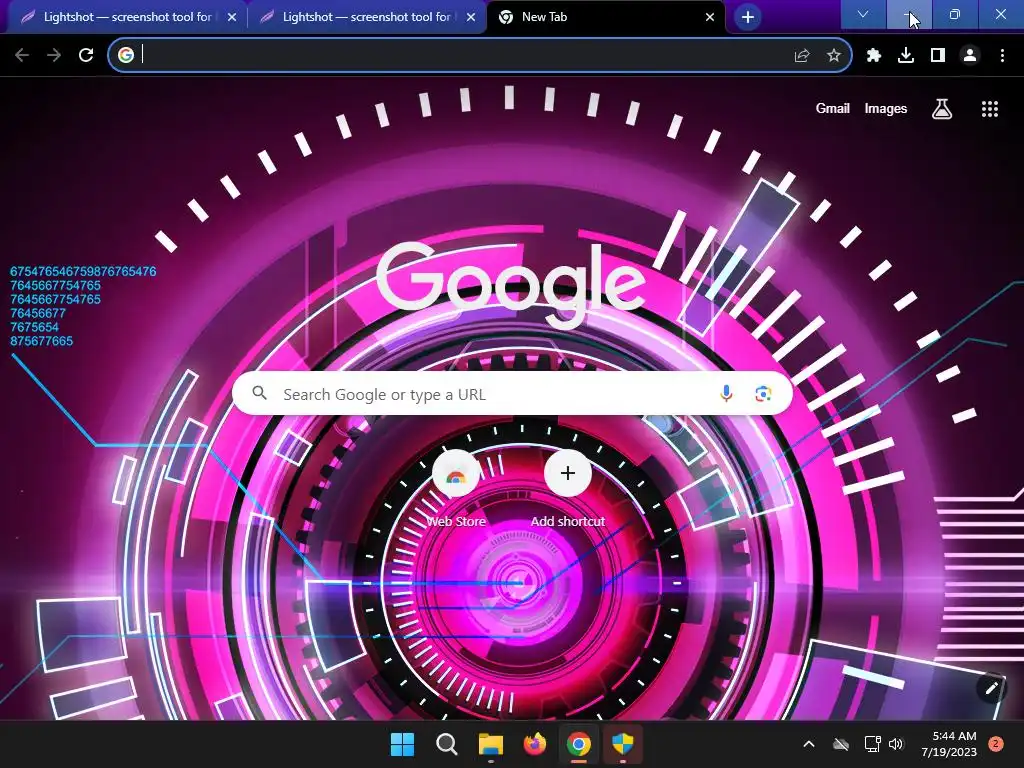Open Windows taskbar search
The height and width of the screenshot is (768, 1024).
pos(447,744)
